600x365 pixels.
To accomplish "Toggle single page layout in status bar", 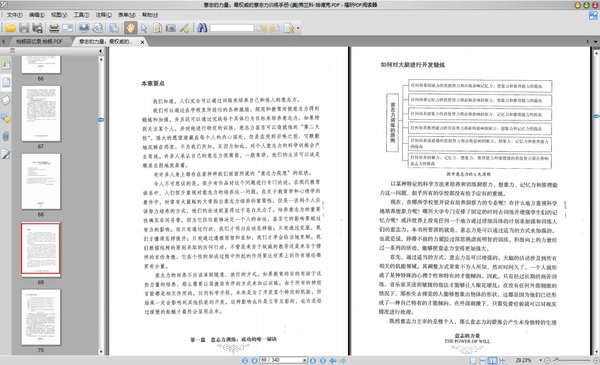I will click(473, 360).
